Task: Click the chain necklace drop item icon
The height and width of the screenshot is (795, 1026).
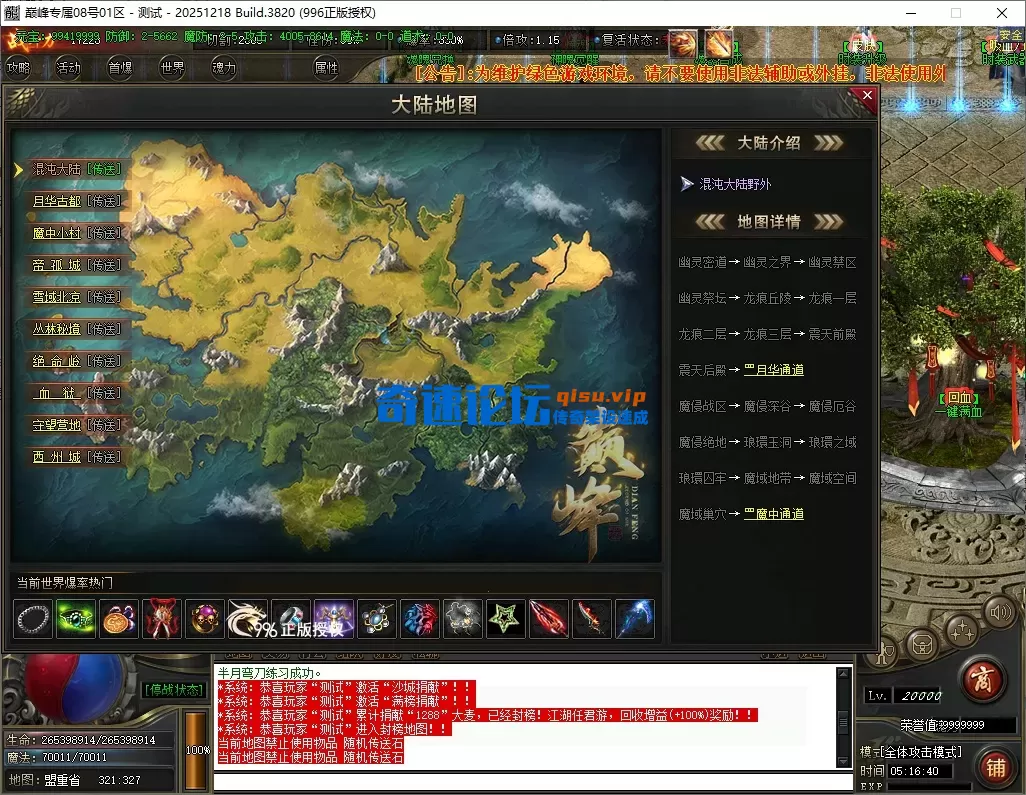Action: click(x=33, y=618)
